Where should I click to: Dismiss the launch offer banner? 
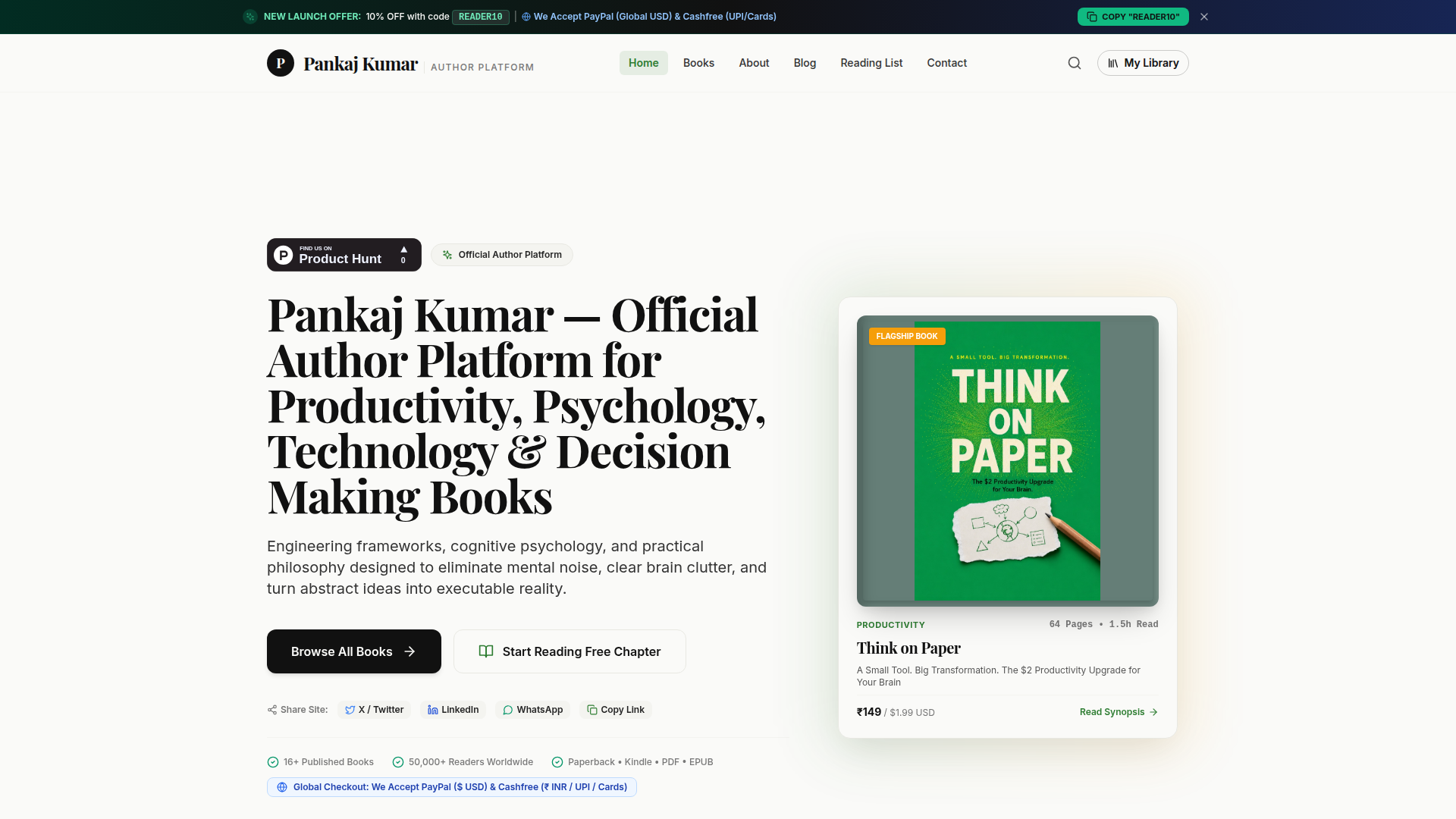click(x=1204, y=17)
